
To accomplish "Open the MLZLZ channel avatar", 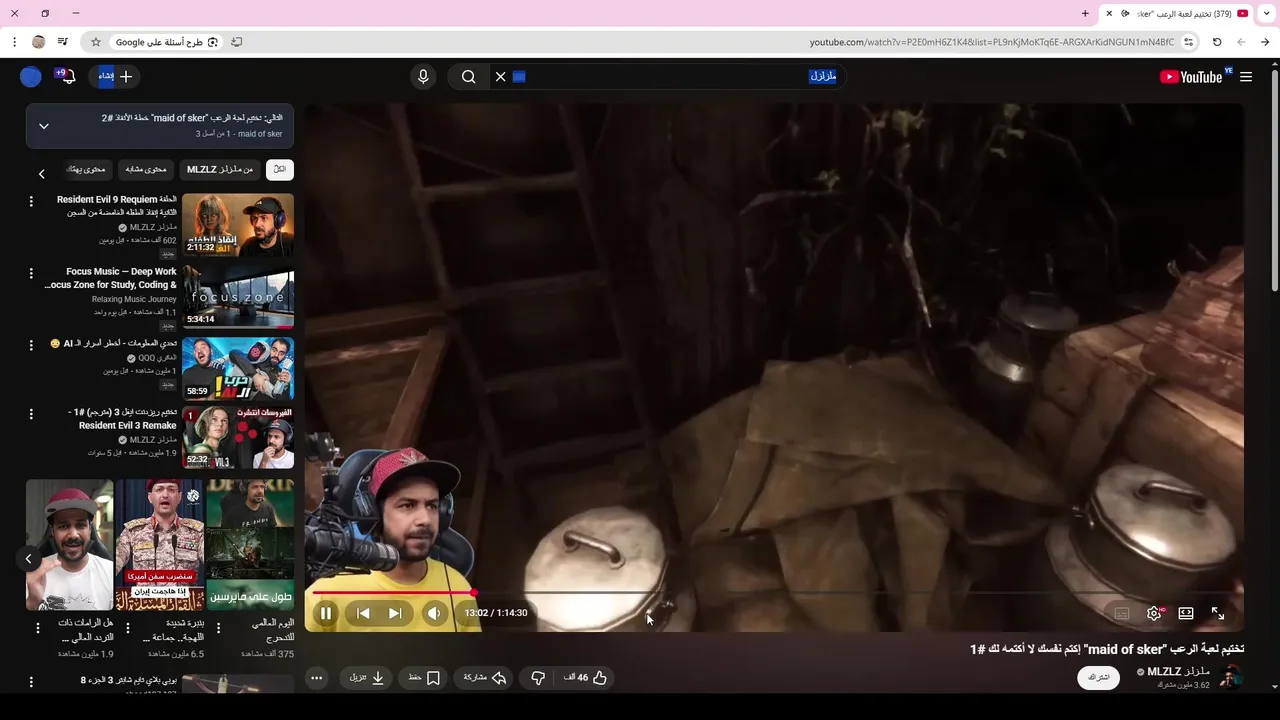I will click(1231, 677).
